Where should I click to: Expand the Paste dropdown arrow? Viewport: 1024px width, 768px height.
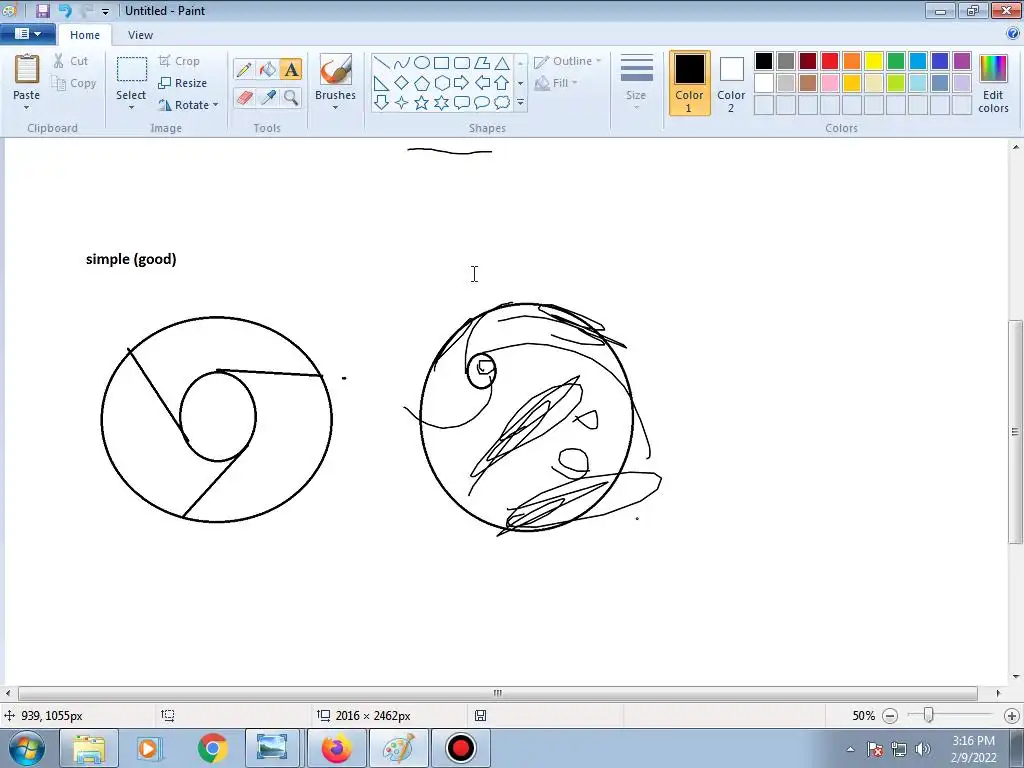click(x=27, y=108)
